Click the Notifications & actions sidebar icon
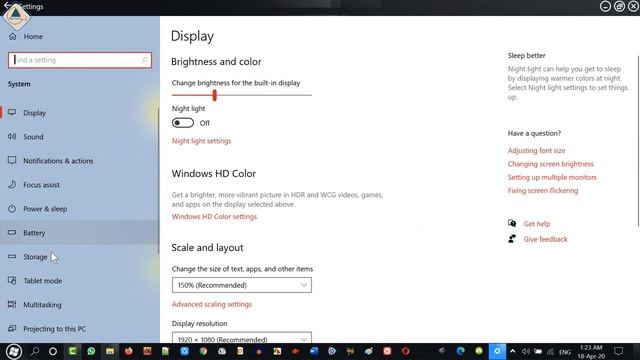Screen dimensions: 640x360 coord(12,160)
